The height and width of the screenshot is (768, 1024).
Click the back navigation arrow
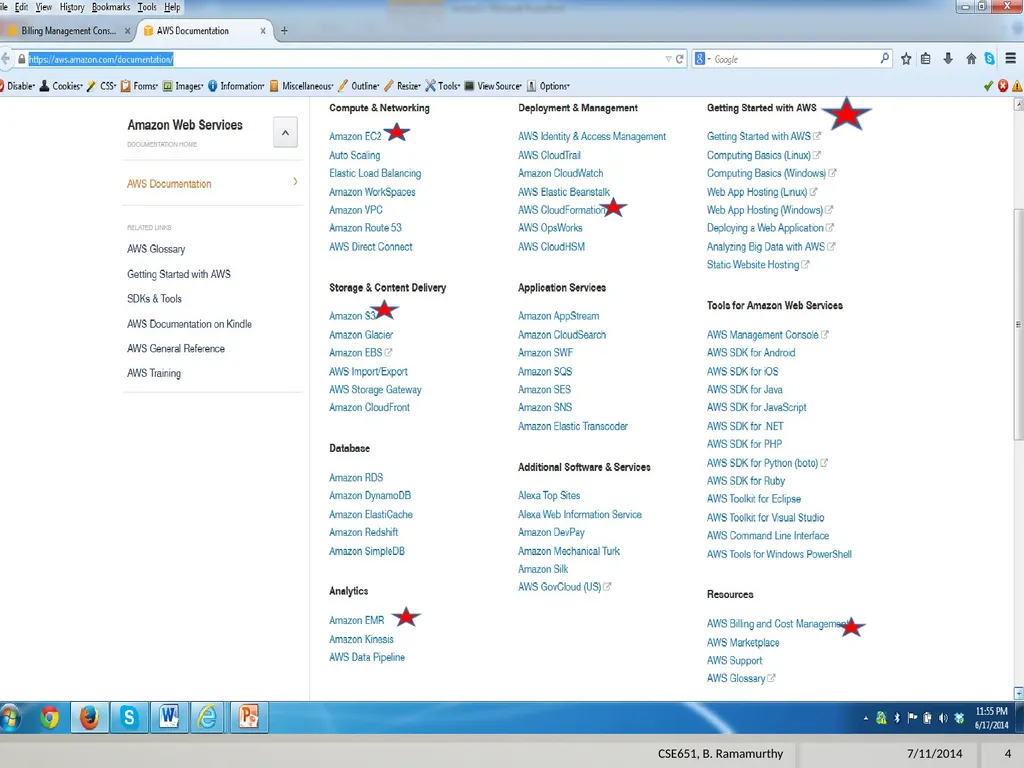[6, 59]
